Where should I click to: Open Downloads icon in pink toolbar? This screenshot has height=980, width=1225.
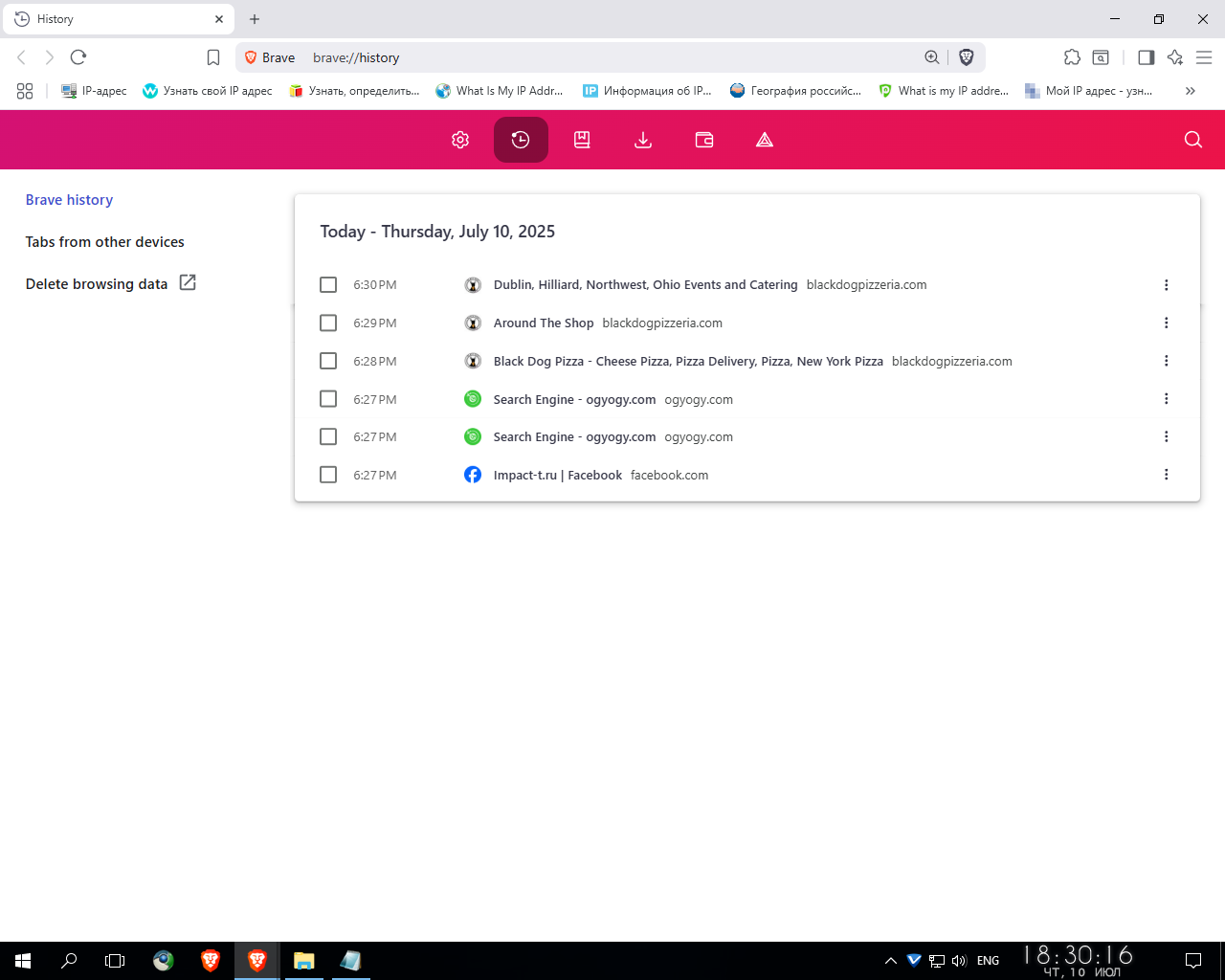pyautogui.click(x=643, y=140)
